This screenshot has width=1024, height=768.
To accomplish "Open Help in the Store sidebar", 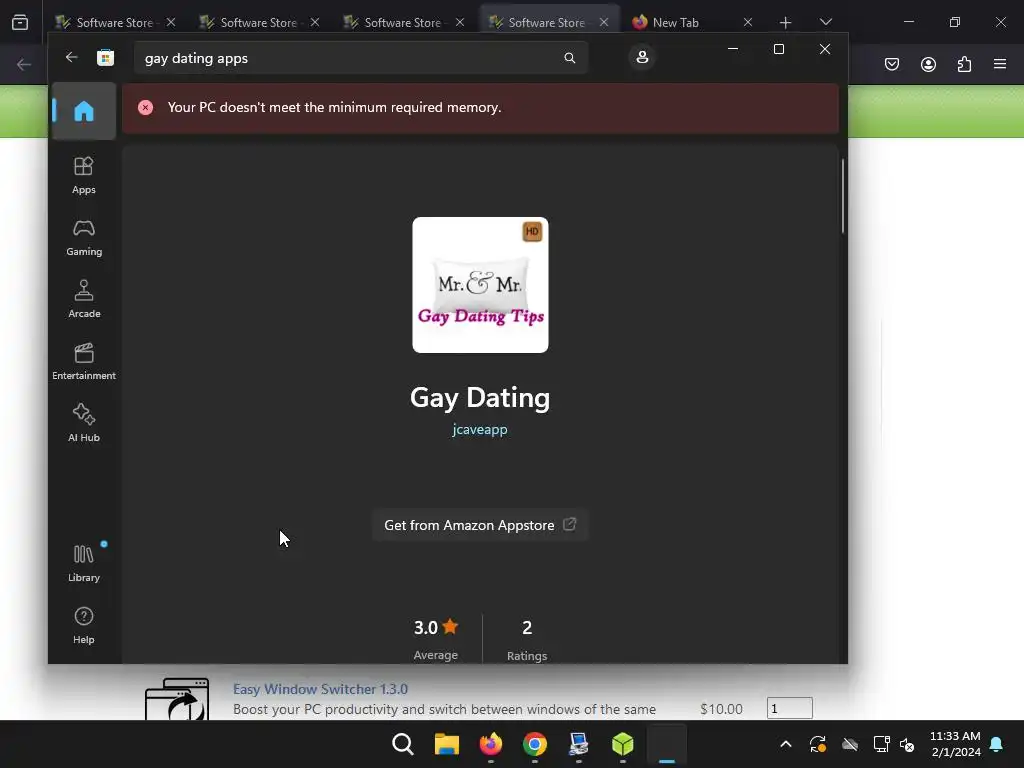I will [x=84, y=626].
